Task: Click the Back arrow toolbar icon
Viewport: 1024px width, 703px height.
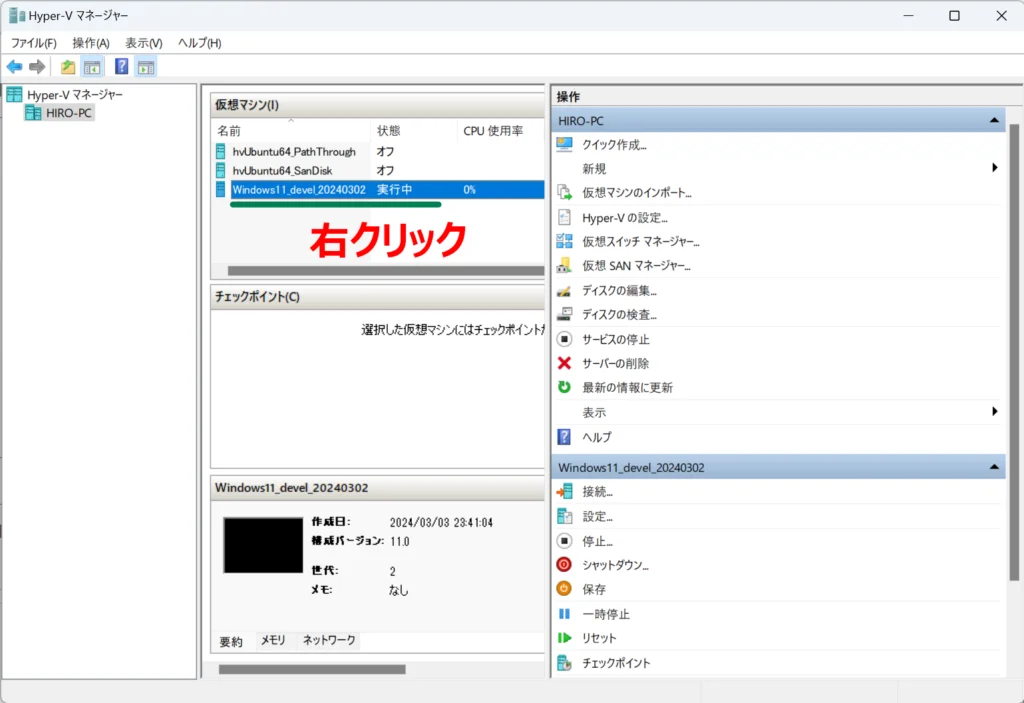Action: [14, 67]
